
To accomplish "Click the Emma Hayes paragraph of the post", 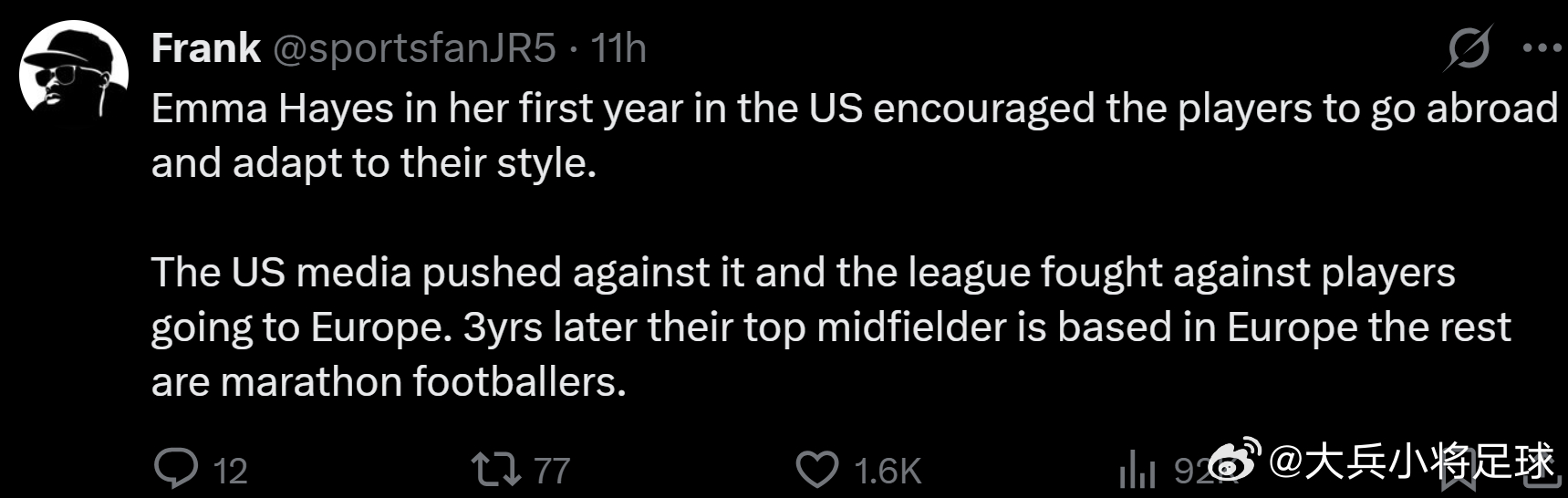I will (855, 136).
